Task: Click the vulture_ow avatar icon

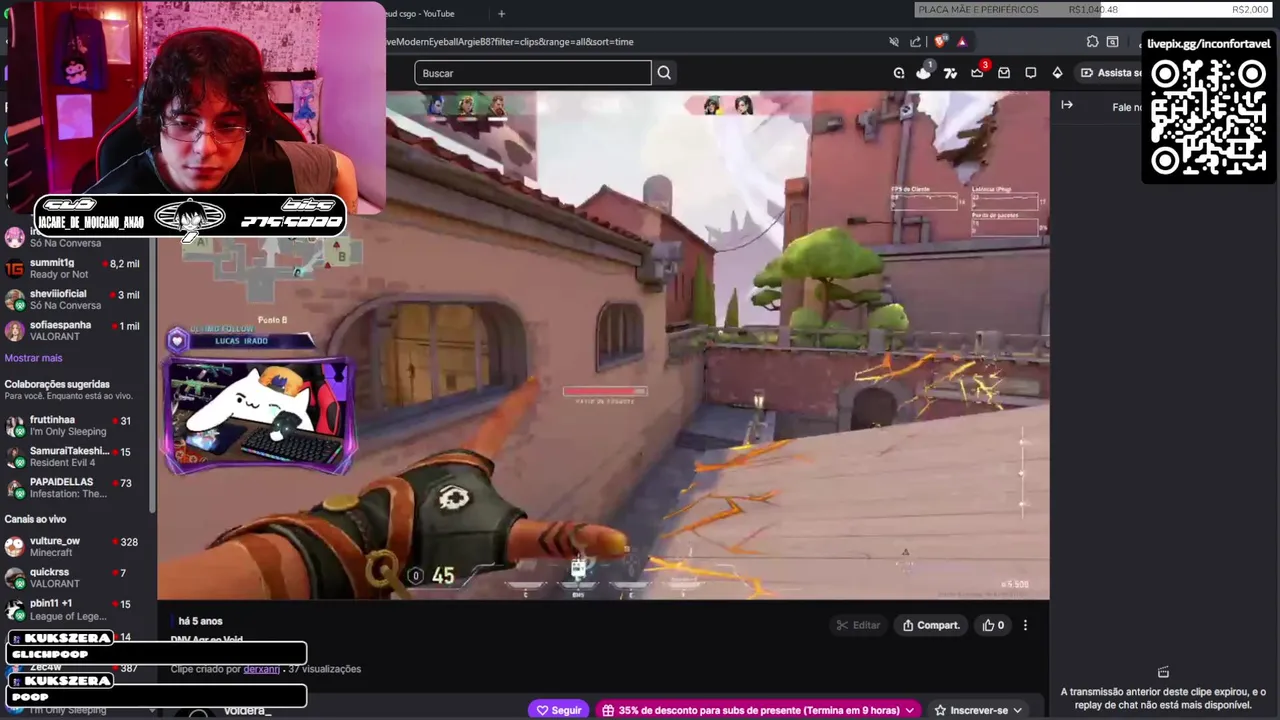Action: [x=14, y=547]
